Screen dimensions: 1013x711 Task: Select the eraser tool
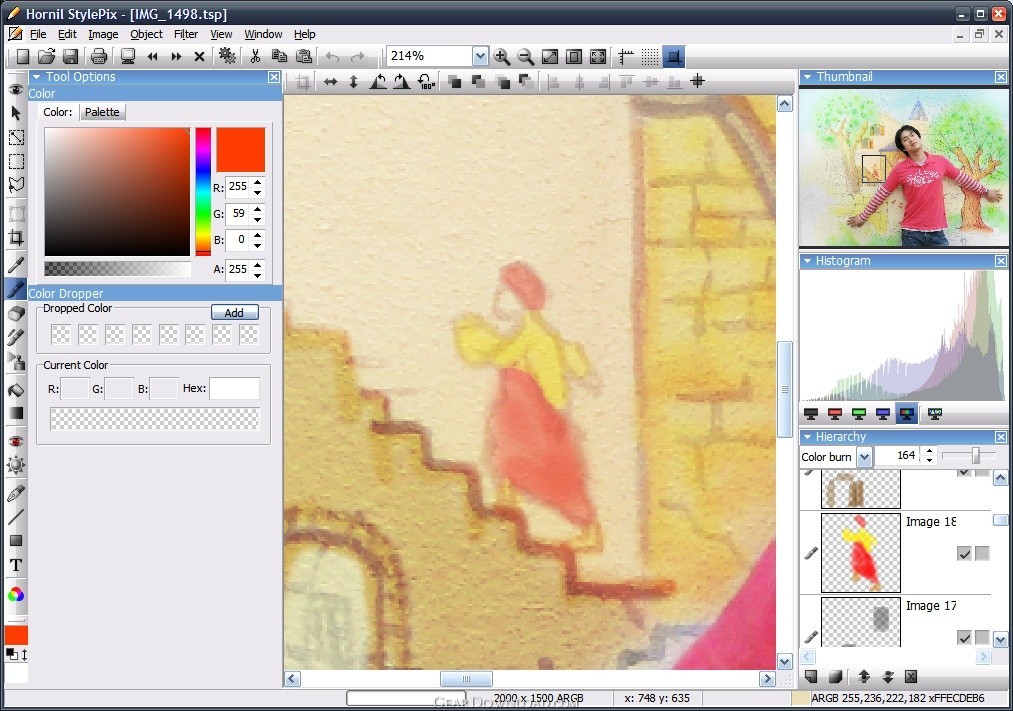coord(16,313)
